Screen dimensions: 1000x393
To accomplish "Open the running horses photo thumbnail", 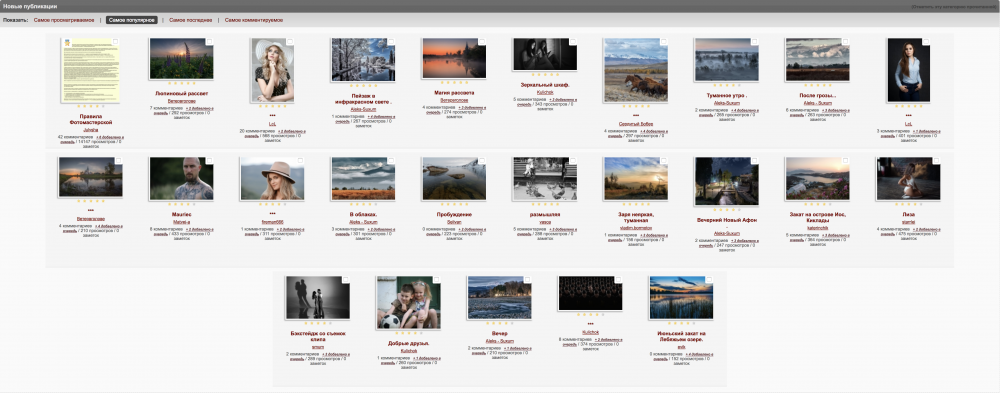I will coord(635,70).
